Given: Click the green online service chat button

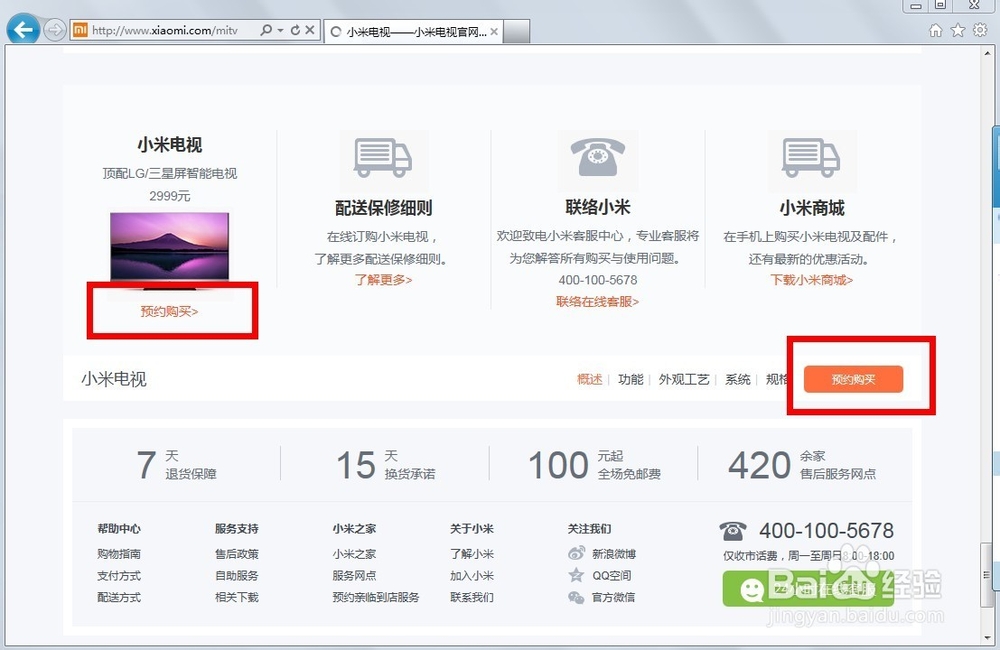Looking at the screenshot, I should pyautogui.click(x=808, y=588).
